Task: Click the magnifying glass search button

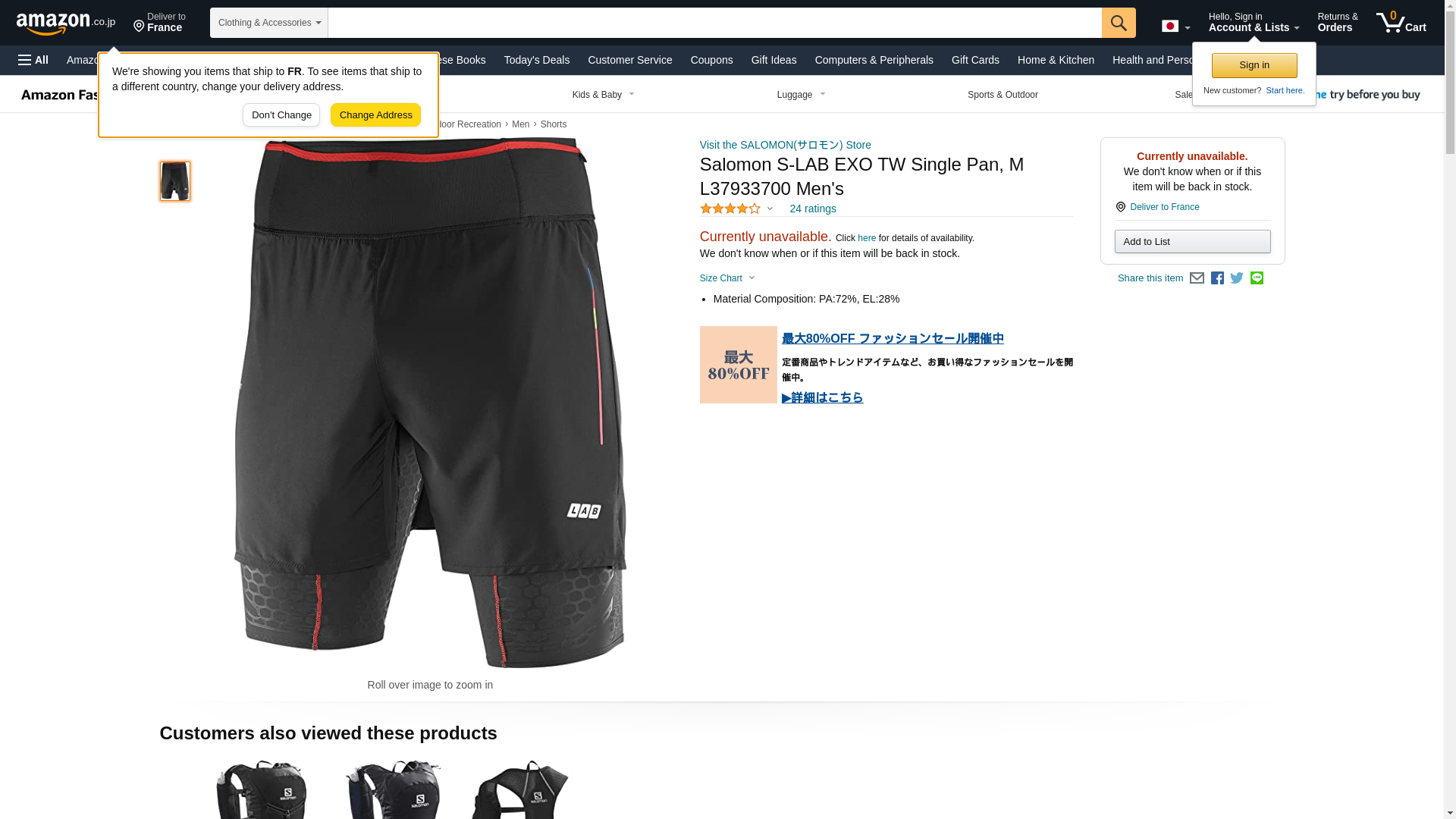Action: (1119, 23)
